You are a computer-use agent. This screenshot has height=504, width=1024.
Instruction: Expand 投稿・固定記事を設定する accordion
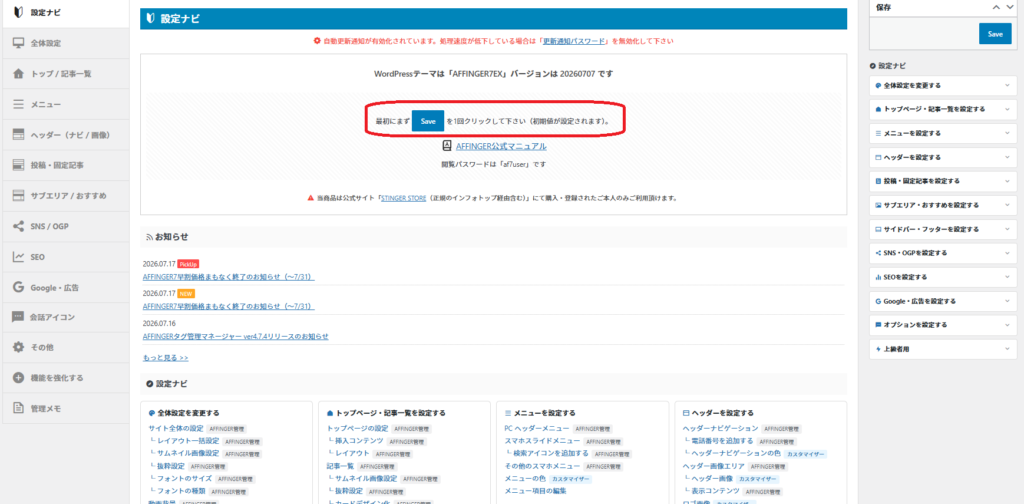tap(943, 181)
